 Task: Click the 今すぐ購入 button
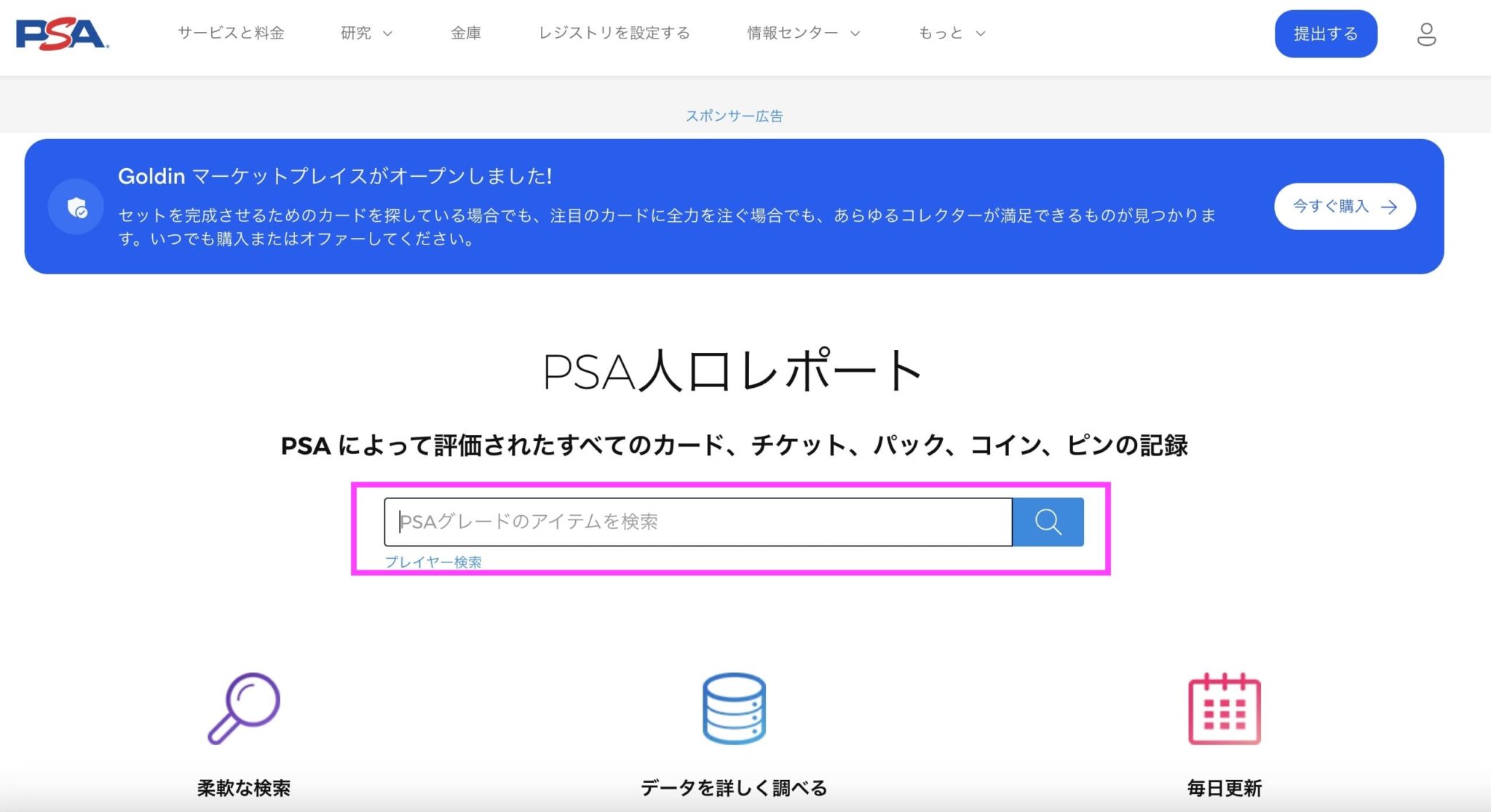[1343, 207]
